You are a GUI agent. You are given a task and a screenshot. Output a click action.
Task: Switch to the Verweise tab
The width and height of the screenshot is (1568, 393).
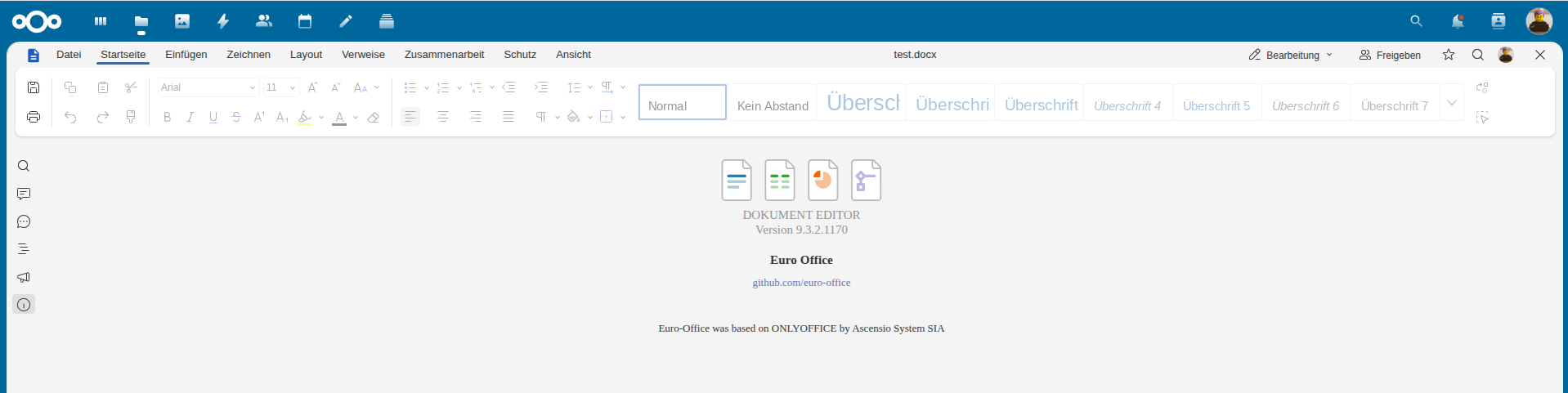pyautogui.click(x=363, y=55)
